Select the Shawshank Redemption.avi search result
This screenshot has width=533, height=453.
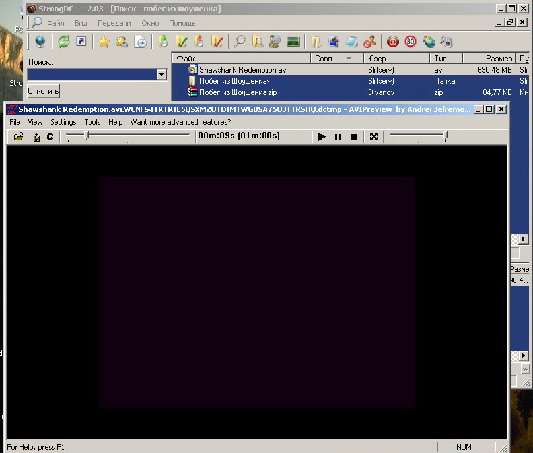coord(350,70)
